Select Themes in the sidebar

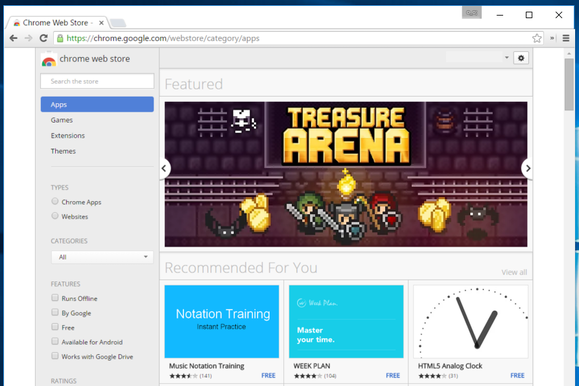[x=63, y=151]
